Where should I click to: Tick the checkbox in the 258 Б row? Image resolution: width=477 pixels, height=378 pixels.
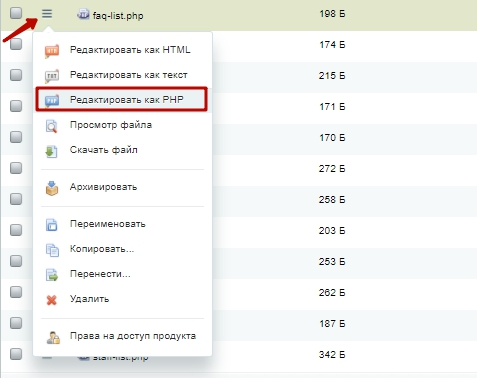tap(16, 199)
